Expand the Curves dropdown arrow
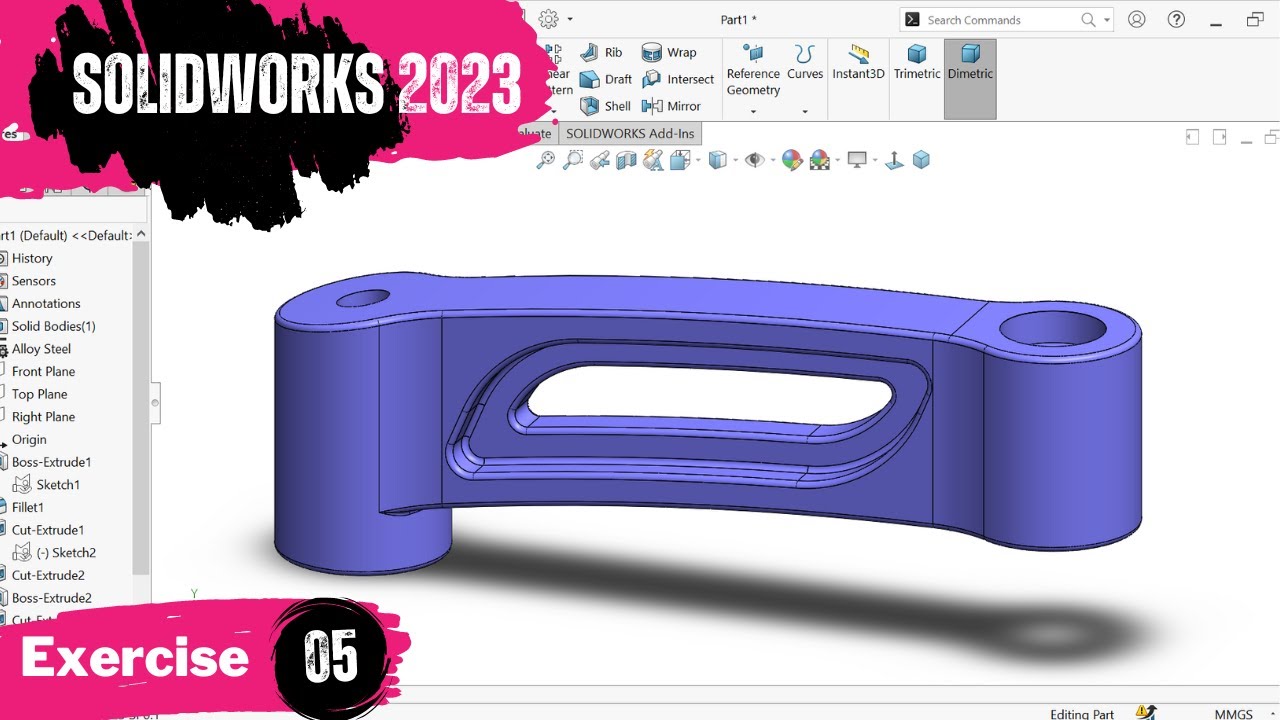Image resolution: width=1280 pixels, height=720 pixels. pyautogui.click(x=805, y=112)
